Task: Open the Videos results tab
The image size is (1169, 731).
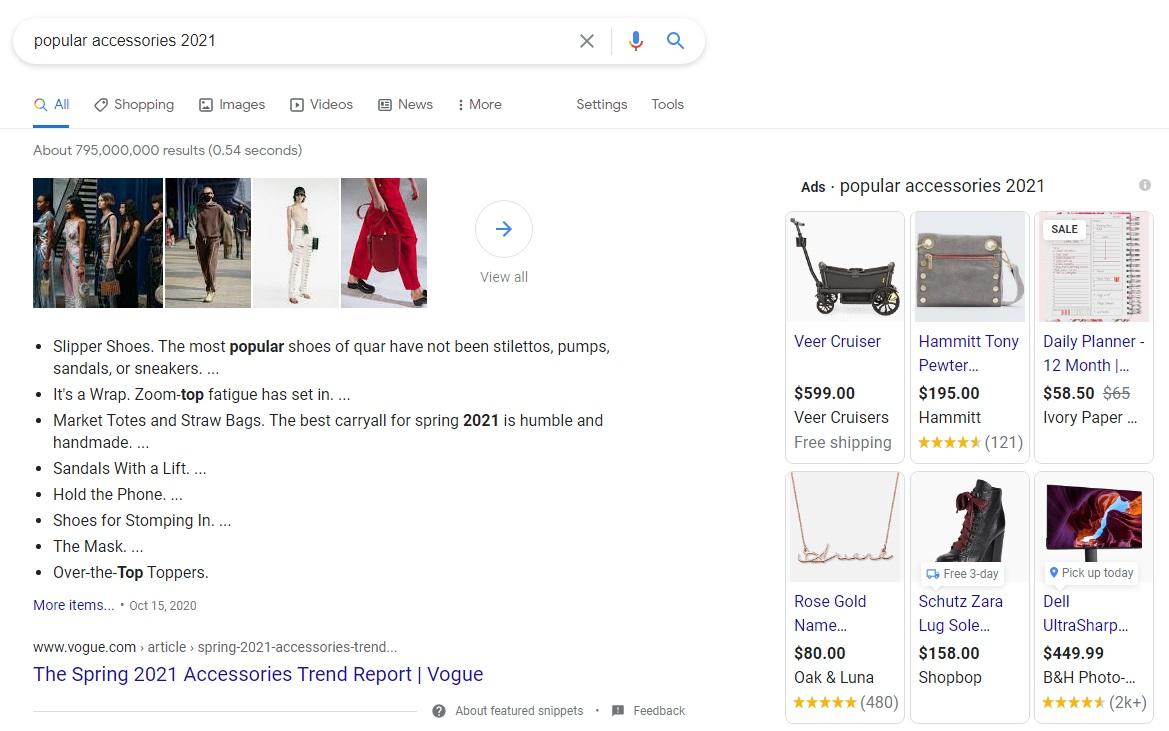Action: (x=321, y=104)
